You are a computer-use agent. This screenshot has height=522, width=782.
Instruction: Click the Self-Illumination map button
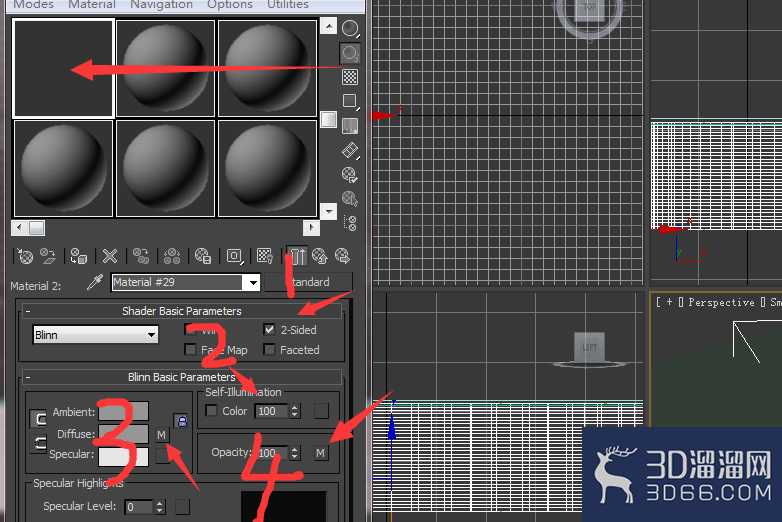(x=321, y=411)
